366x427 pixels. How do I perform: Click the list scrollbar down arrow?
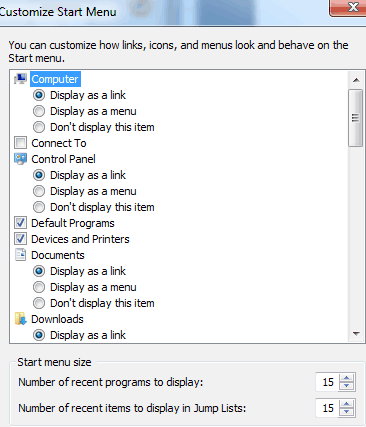(356, 334)
